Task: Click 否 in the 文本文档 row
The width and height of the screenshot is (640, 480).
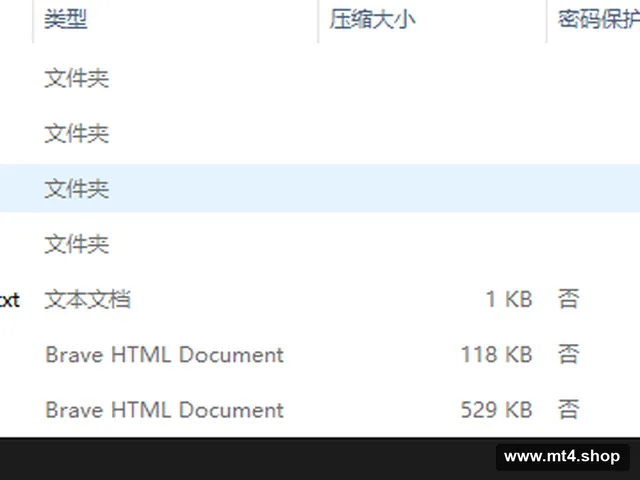Action: 569,299
